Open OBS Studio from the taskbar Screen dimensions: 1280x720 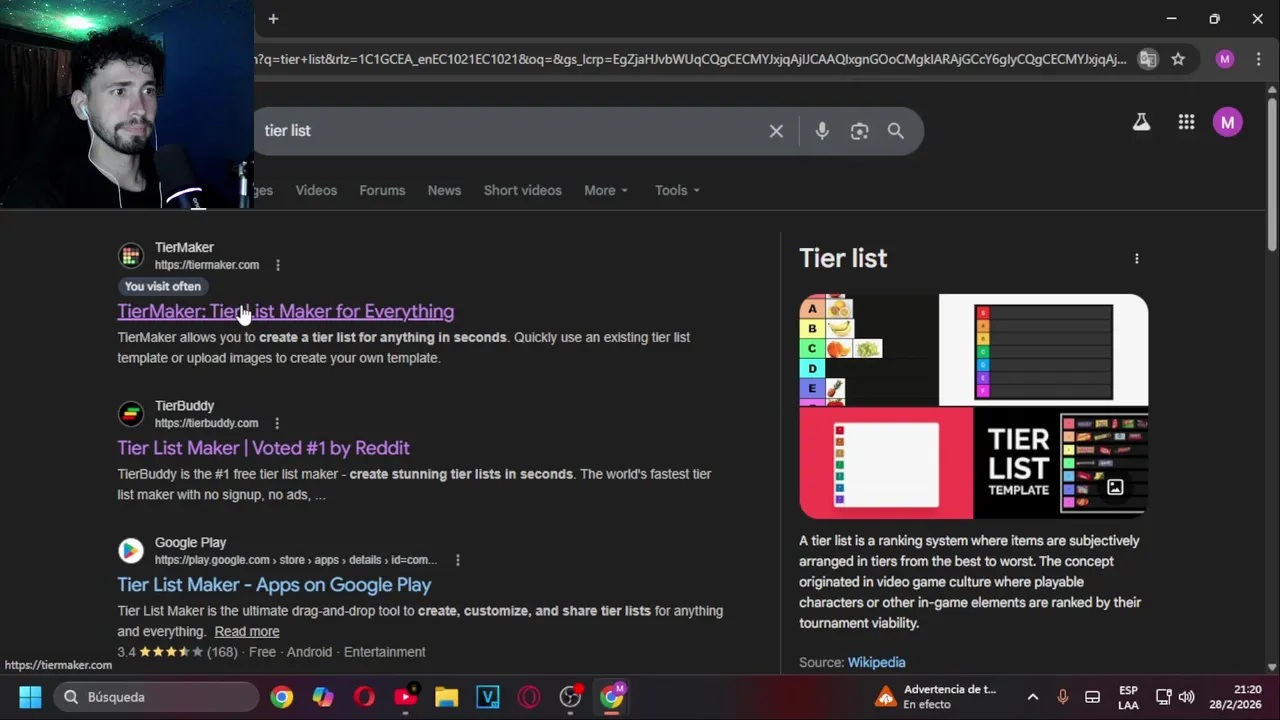[570, 697]
